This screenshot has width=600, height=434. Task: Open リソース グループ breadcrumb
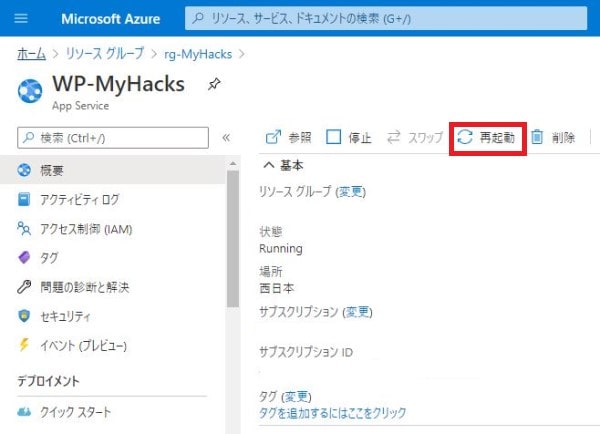[105, 54]
